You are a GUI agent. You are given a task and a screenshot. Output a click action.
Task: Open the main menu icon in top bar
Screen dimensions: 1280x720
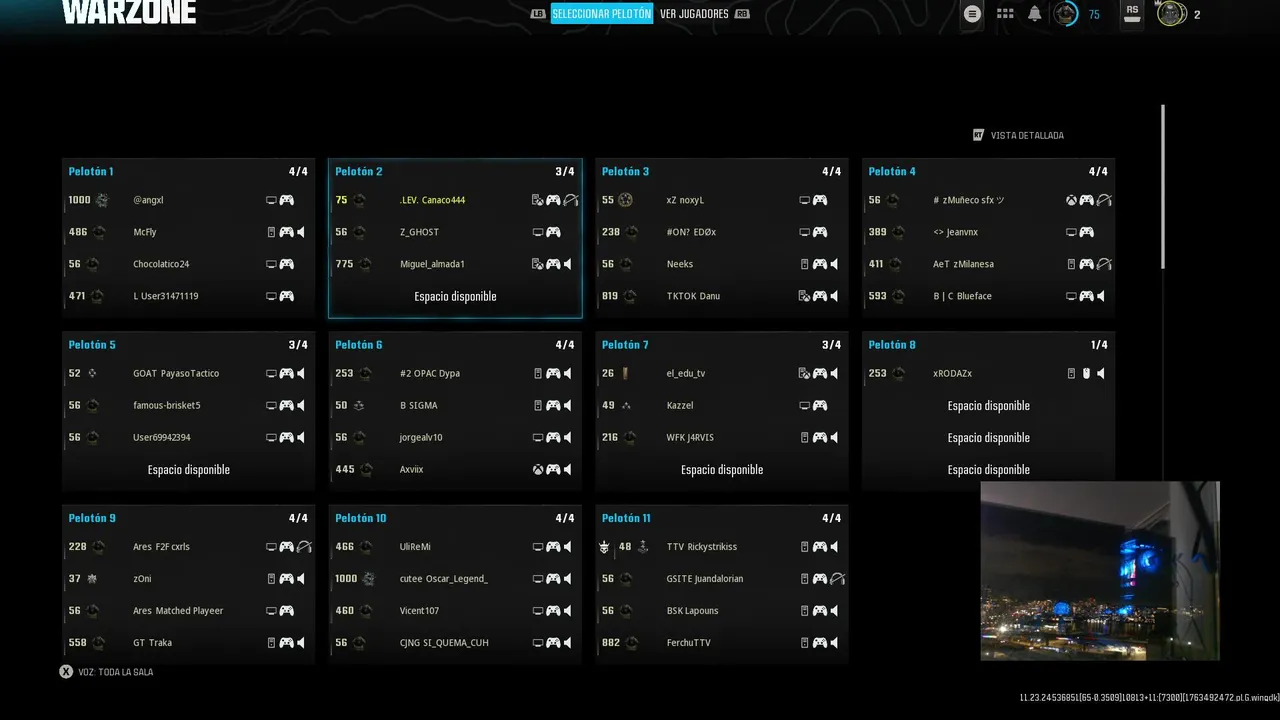(x=972, y=14)
